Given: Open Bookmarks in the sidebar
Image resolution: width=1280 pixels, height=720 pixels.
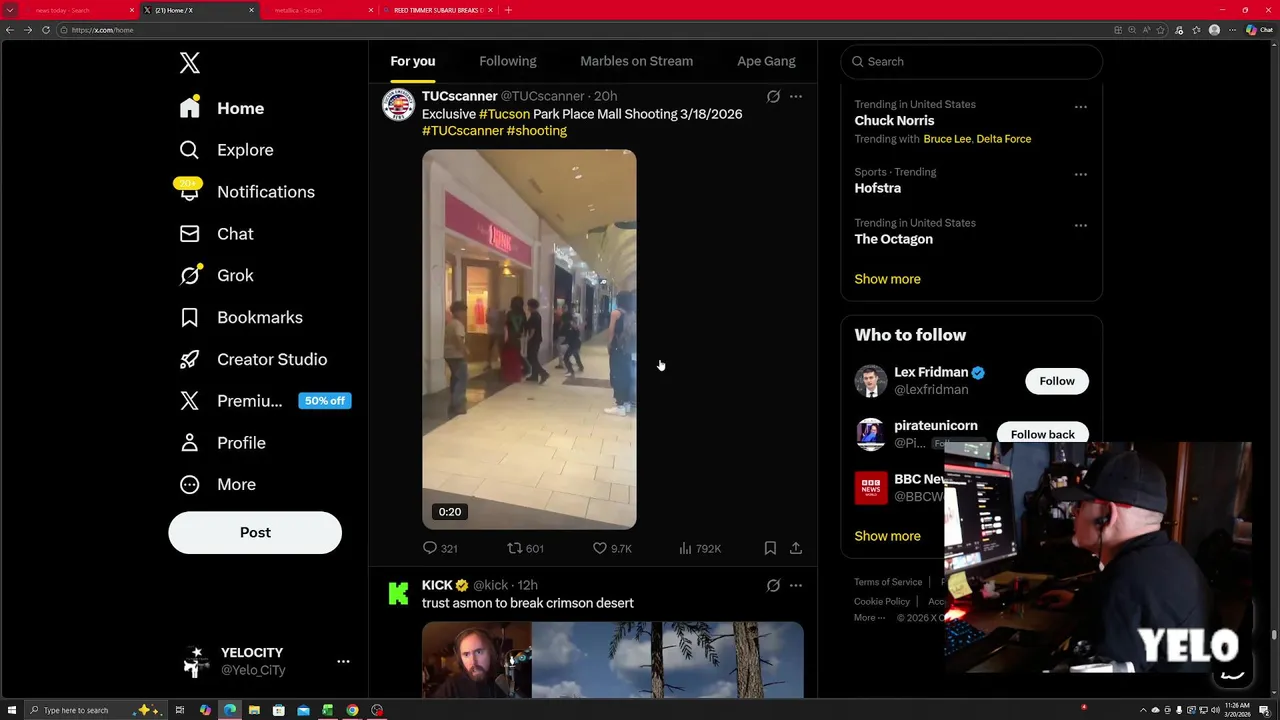Looking at the screenshot, I should [241, 317].
